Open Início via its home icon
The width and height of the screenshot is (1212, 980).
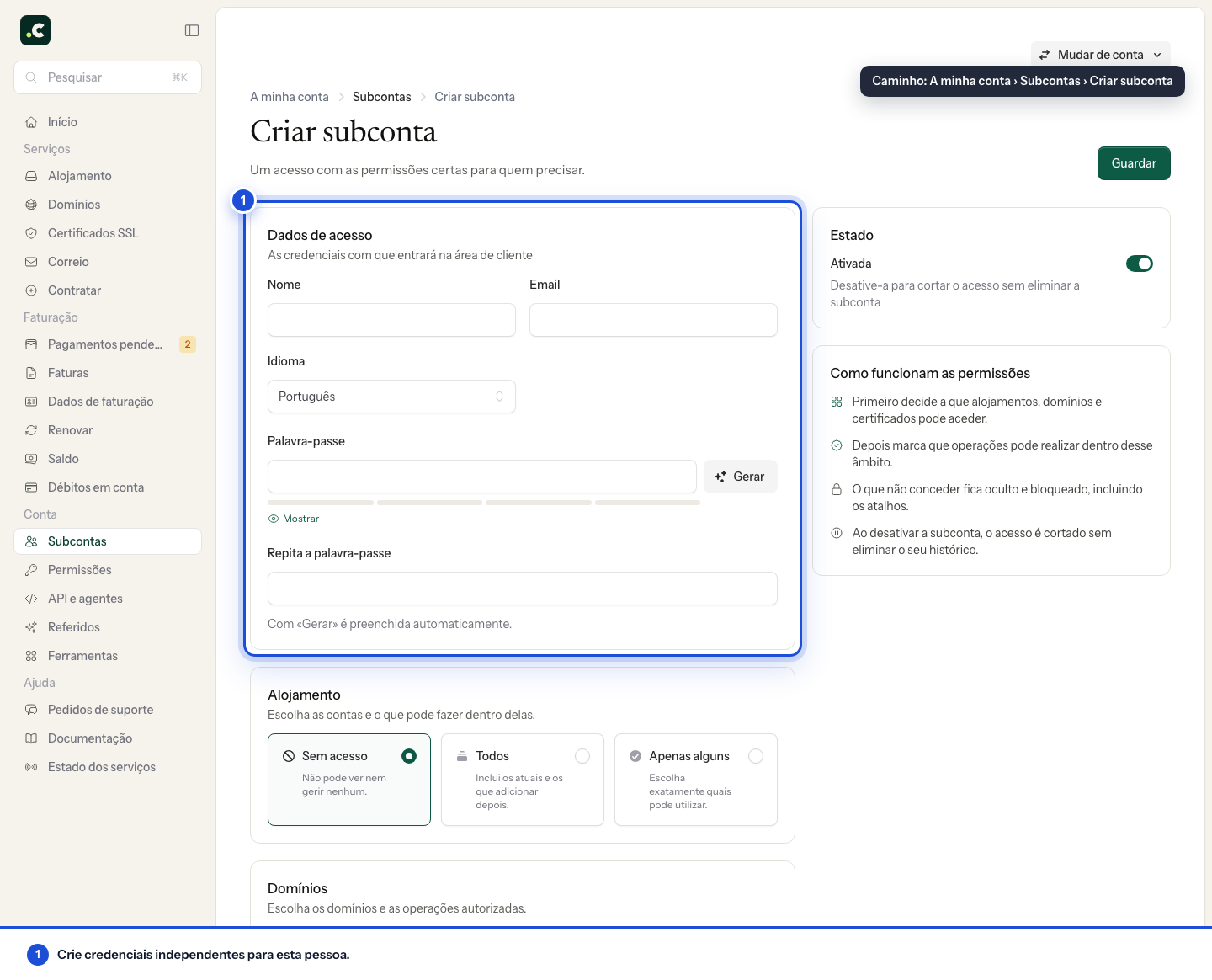click(31, 122)
